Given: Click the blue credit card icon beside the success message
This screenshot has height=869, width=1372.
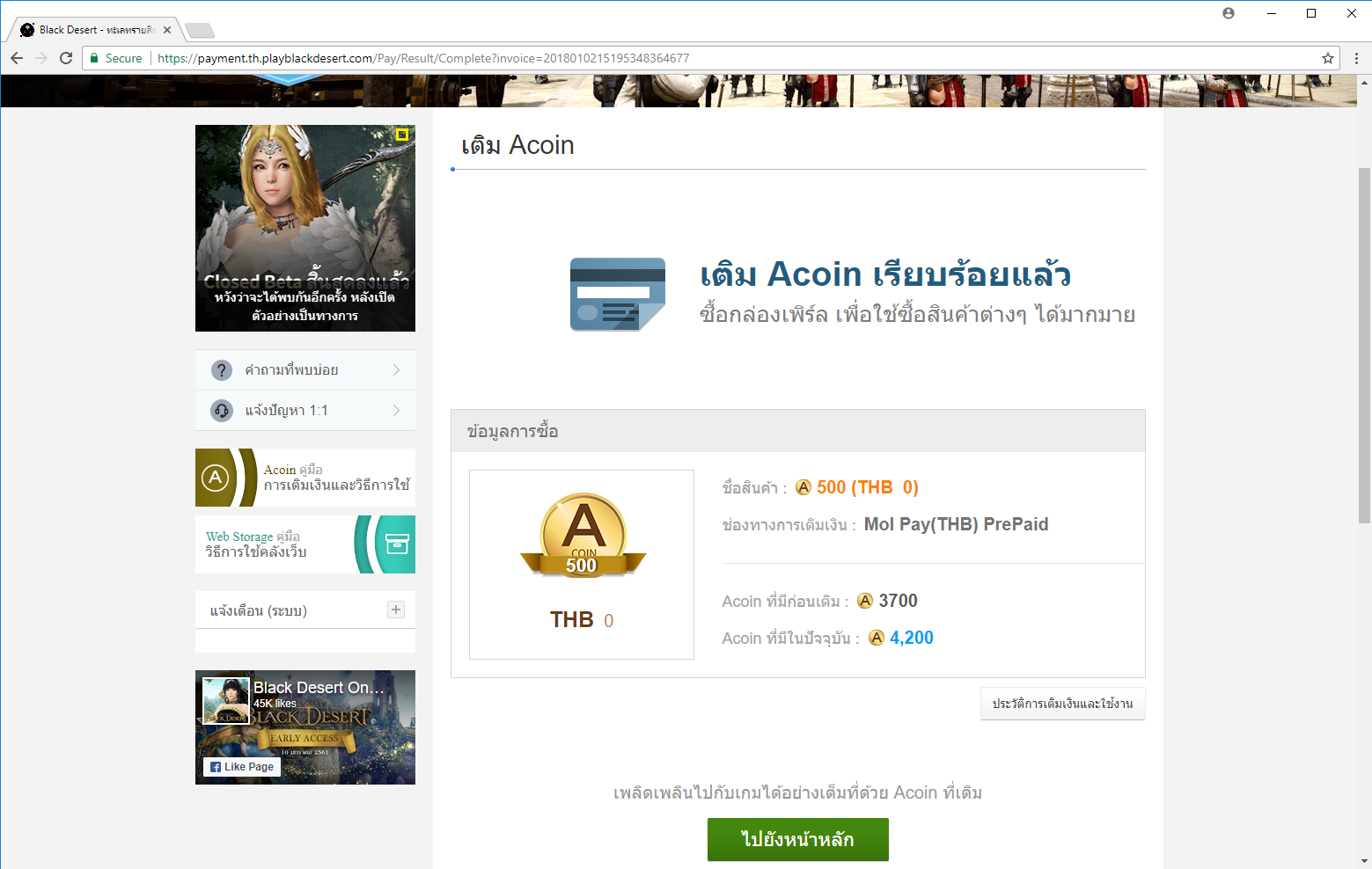Looking at the screenshot, I should pos(617,294).
